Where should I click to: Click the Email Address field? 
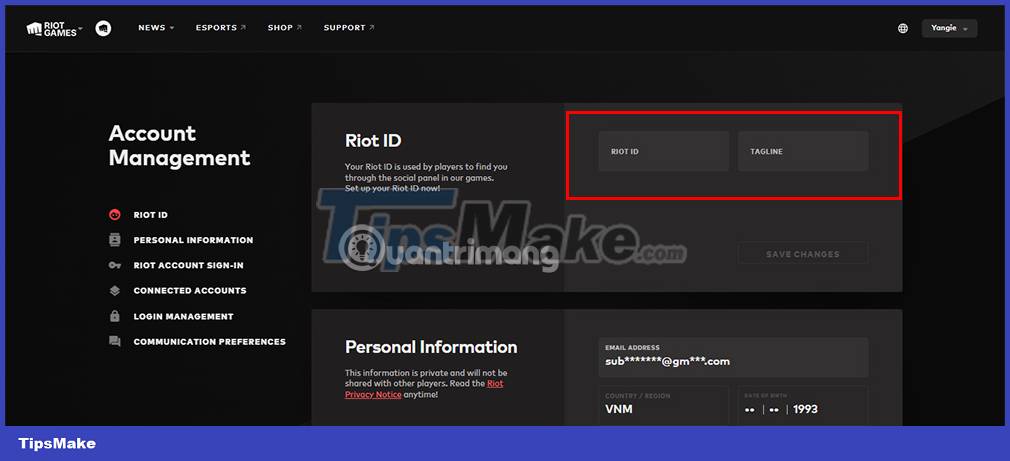pyautogui.click(x=733, y=357)
